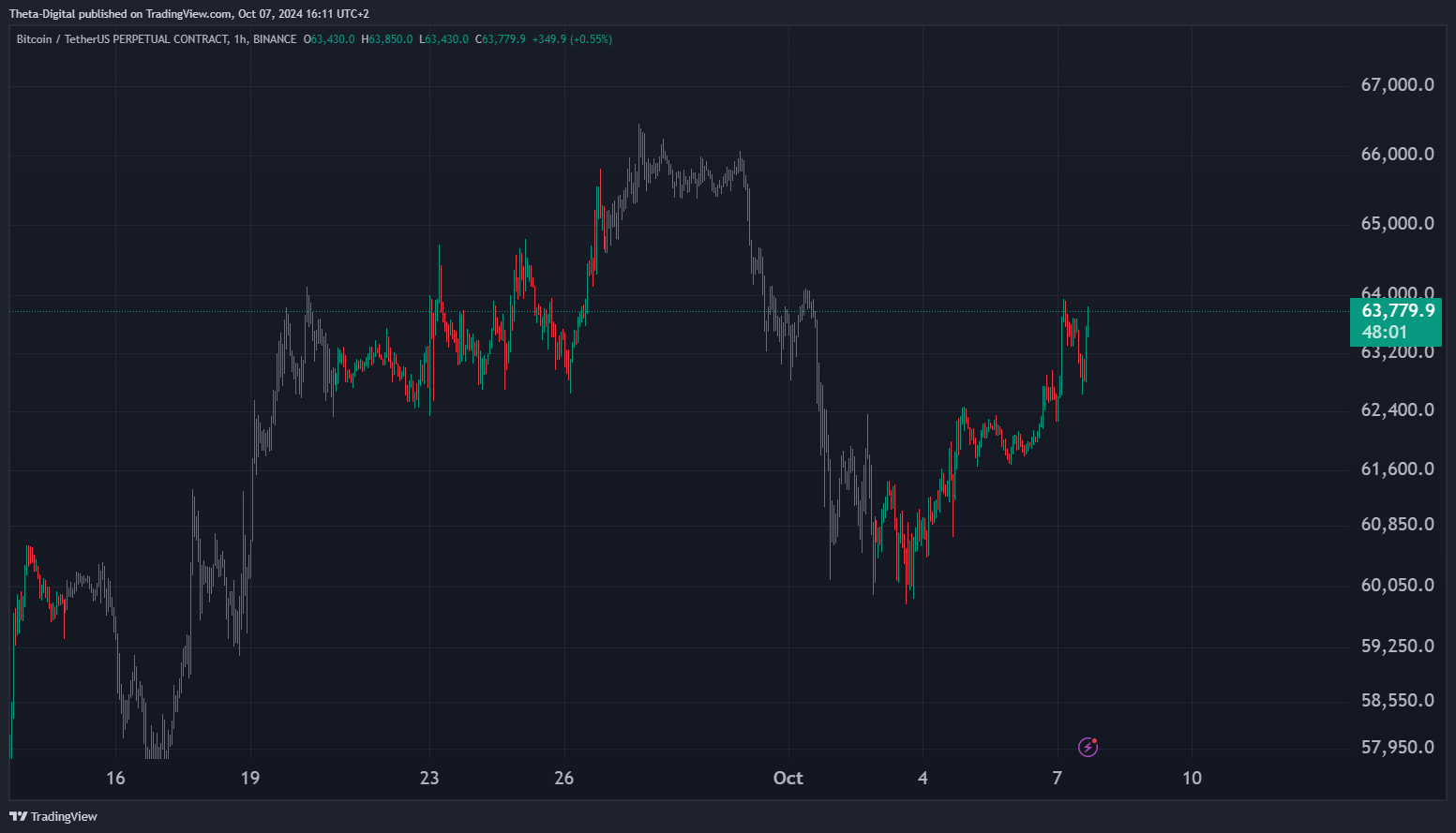
Task: Click the date label 4 on time axis
Action: 923,779
